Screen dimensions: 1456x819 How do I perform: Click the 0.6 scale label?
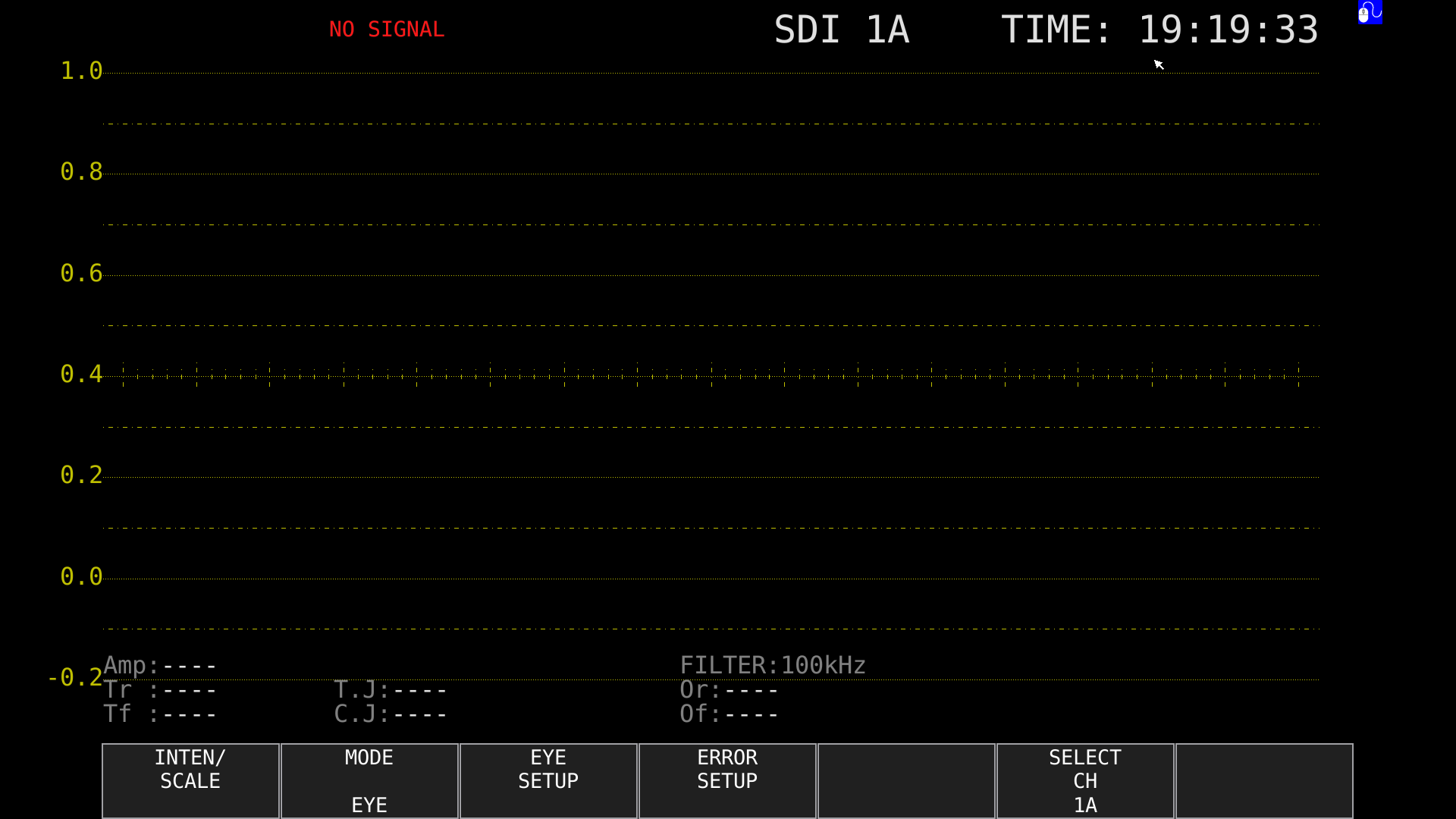[x=81, y=273]
